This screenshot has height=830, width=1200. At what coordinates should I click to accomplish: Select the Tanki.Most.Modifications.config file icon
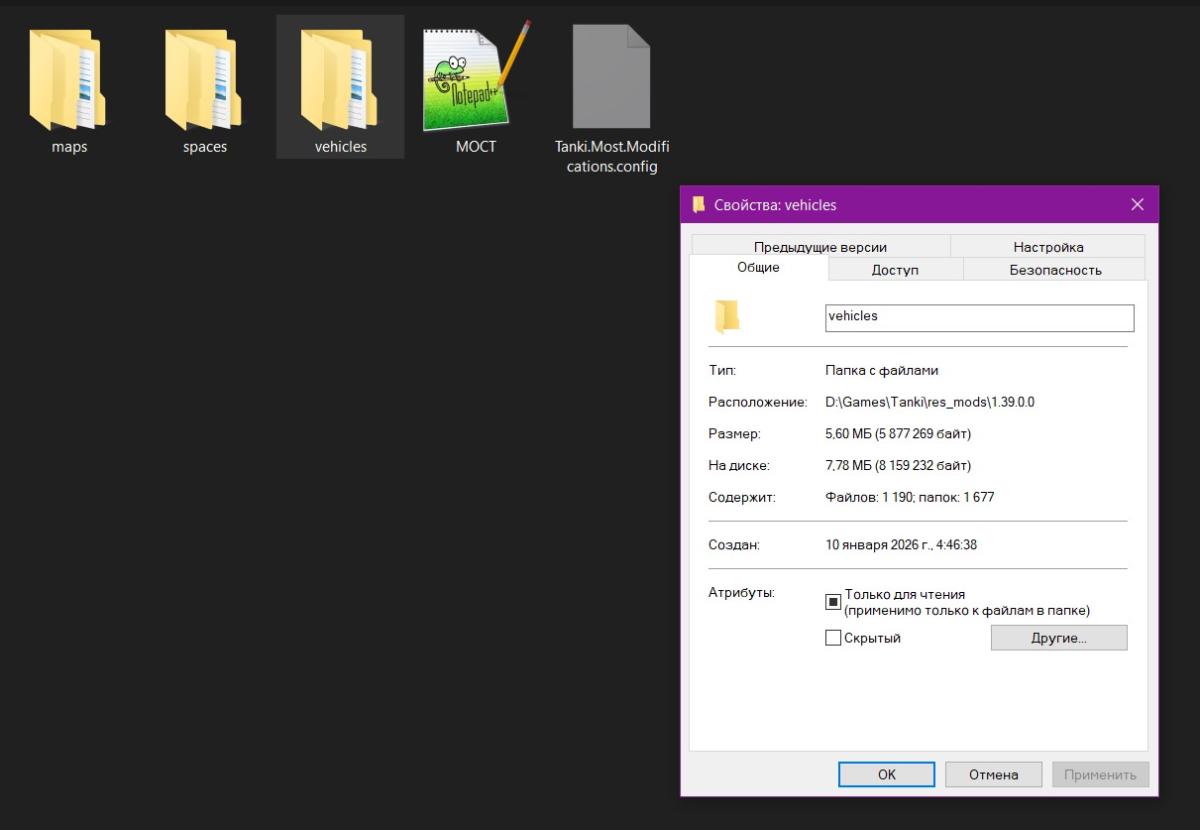612,76
